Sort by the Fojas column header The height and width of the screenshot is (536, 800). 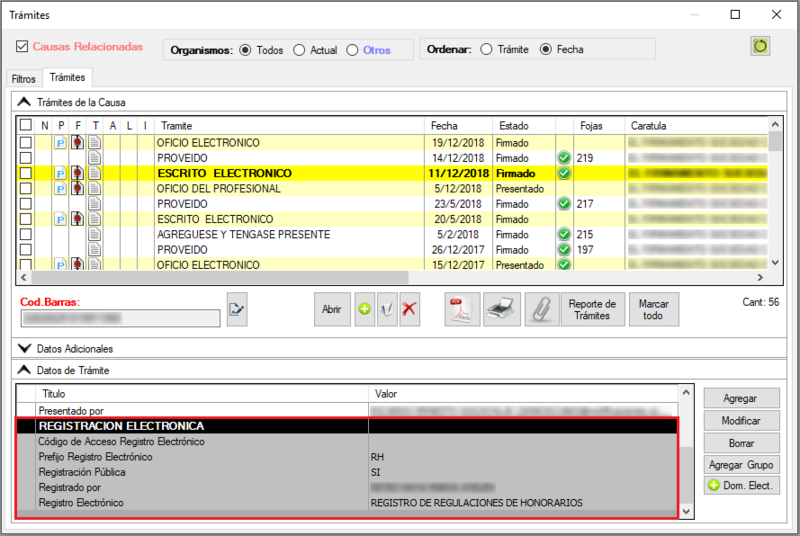click(599, 125)
